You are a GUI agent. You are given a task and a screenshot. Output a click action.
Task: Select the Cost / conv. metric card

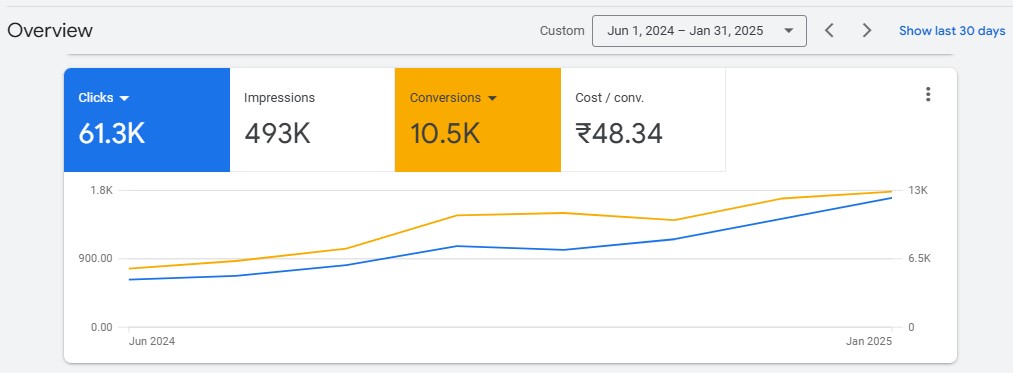pyautogui.click(x=643, y=120)
